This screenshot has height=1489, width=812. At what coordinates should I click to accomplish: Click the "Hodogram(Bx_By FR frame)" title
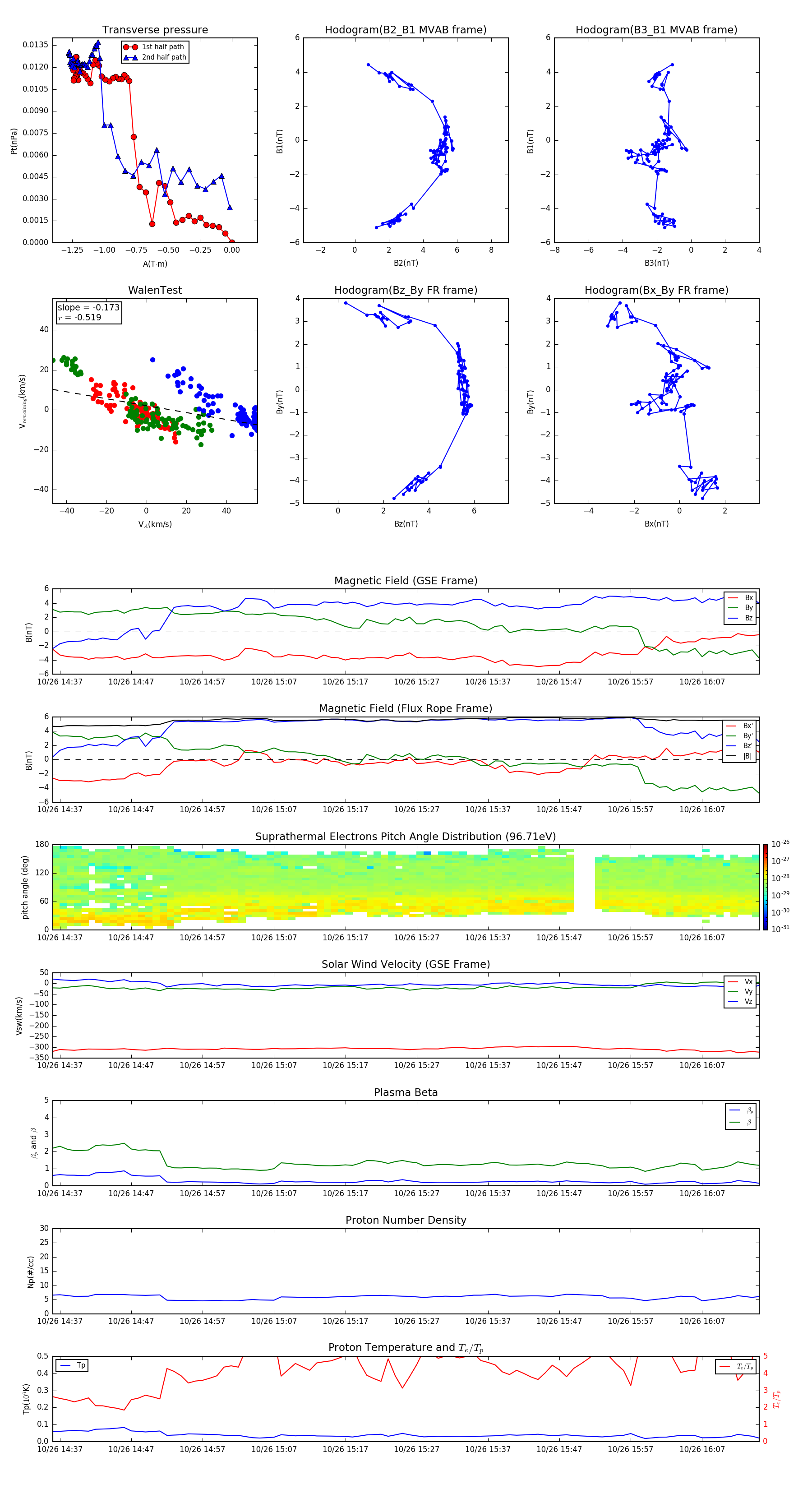click(x=656, y=290)
